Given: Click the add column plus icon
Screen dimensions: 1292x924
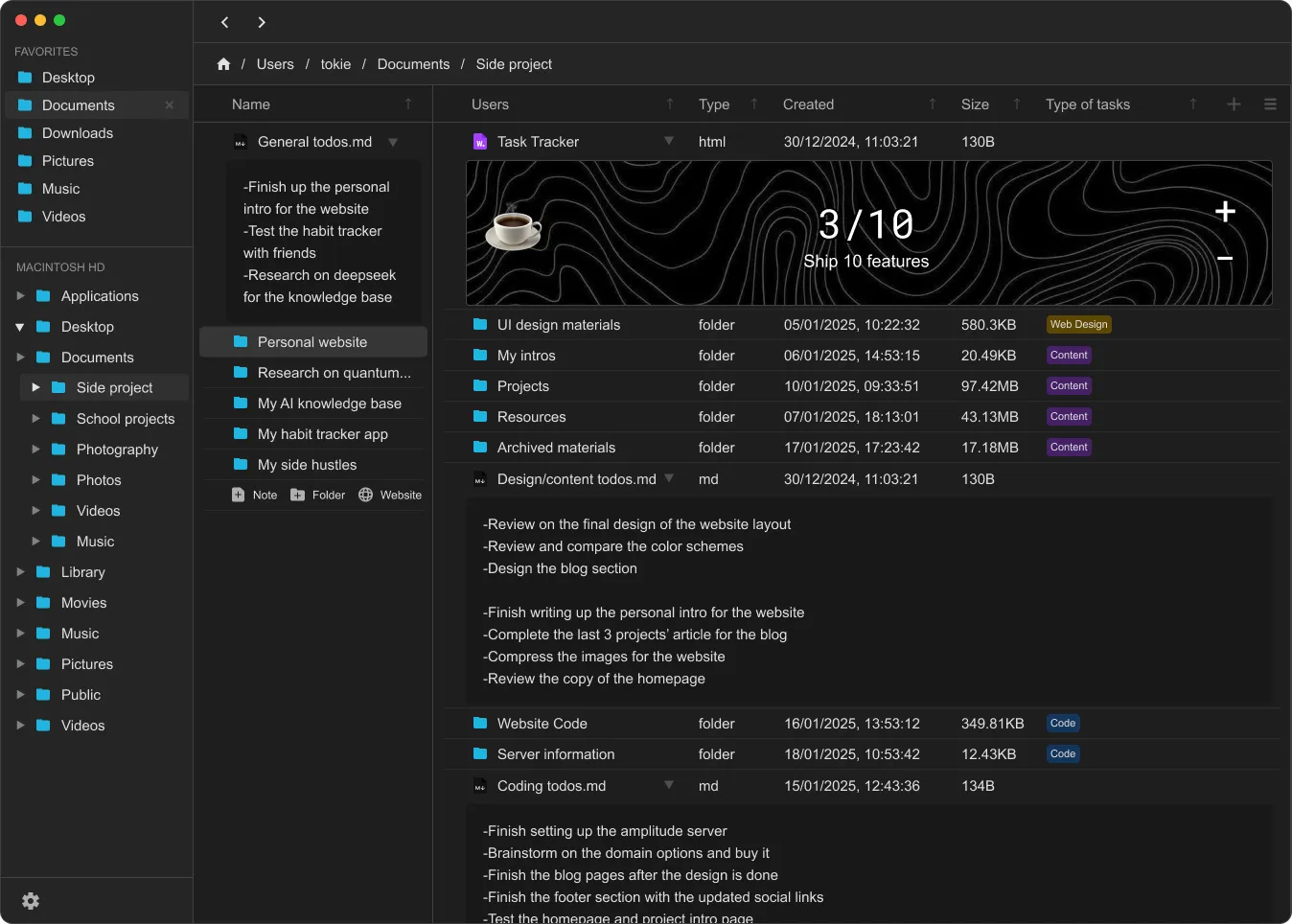Looking at the screenshot, I should [x=1234, y=104].
